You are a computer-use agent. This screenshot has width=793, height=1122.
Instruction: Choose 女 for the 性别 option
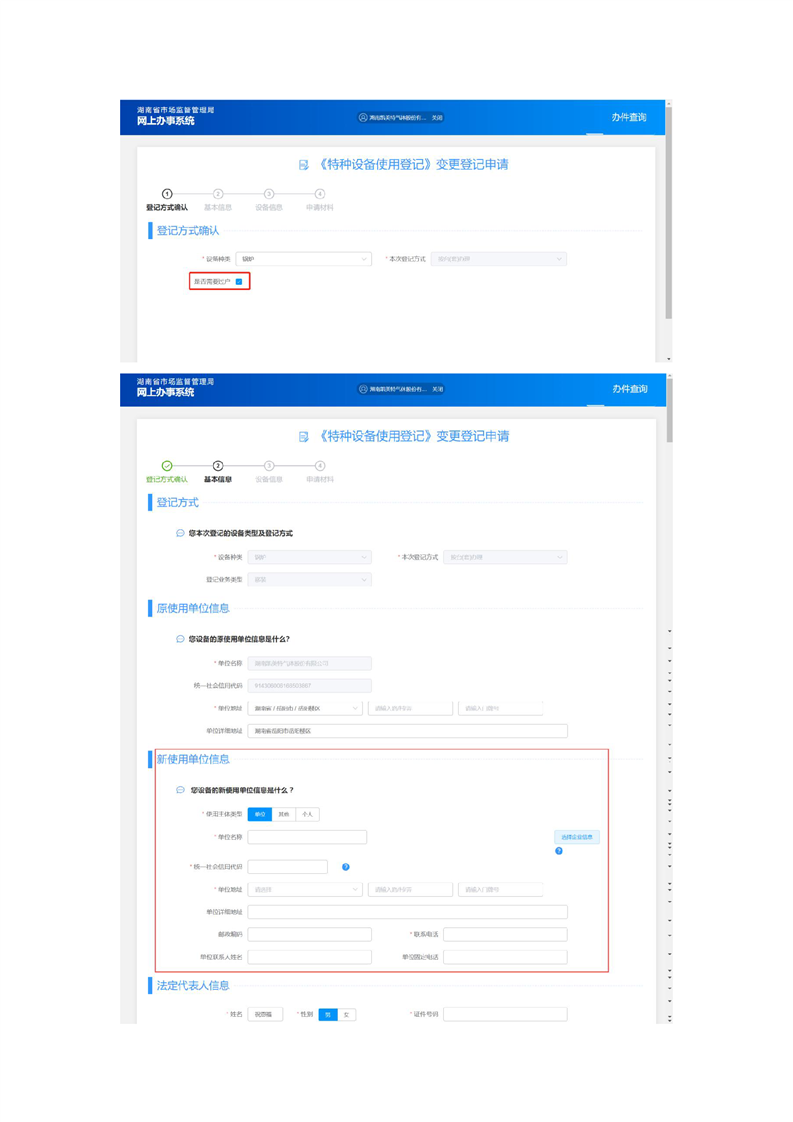pyautogui.click(x=347, y=1014)
